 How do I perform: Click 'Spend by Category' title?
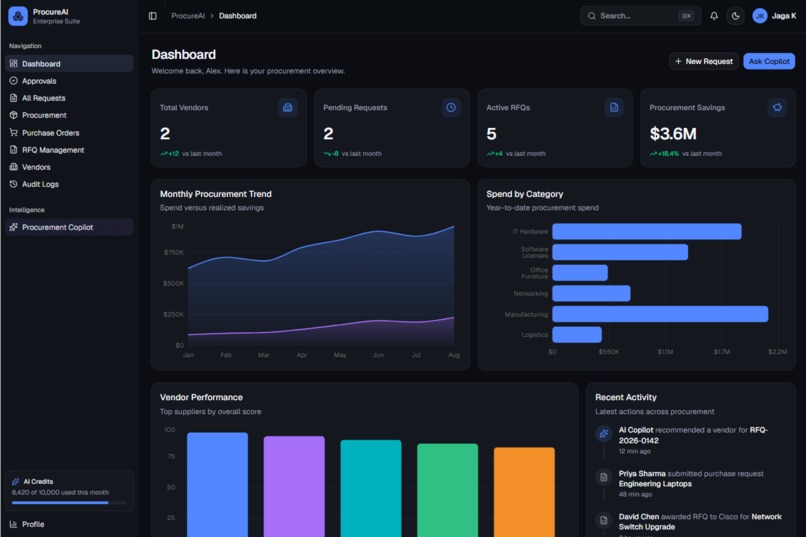pos(524,194)
